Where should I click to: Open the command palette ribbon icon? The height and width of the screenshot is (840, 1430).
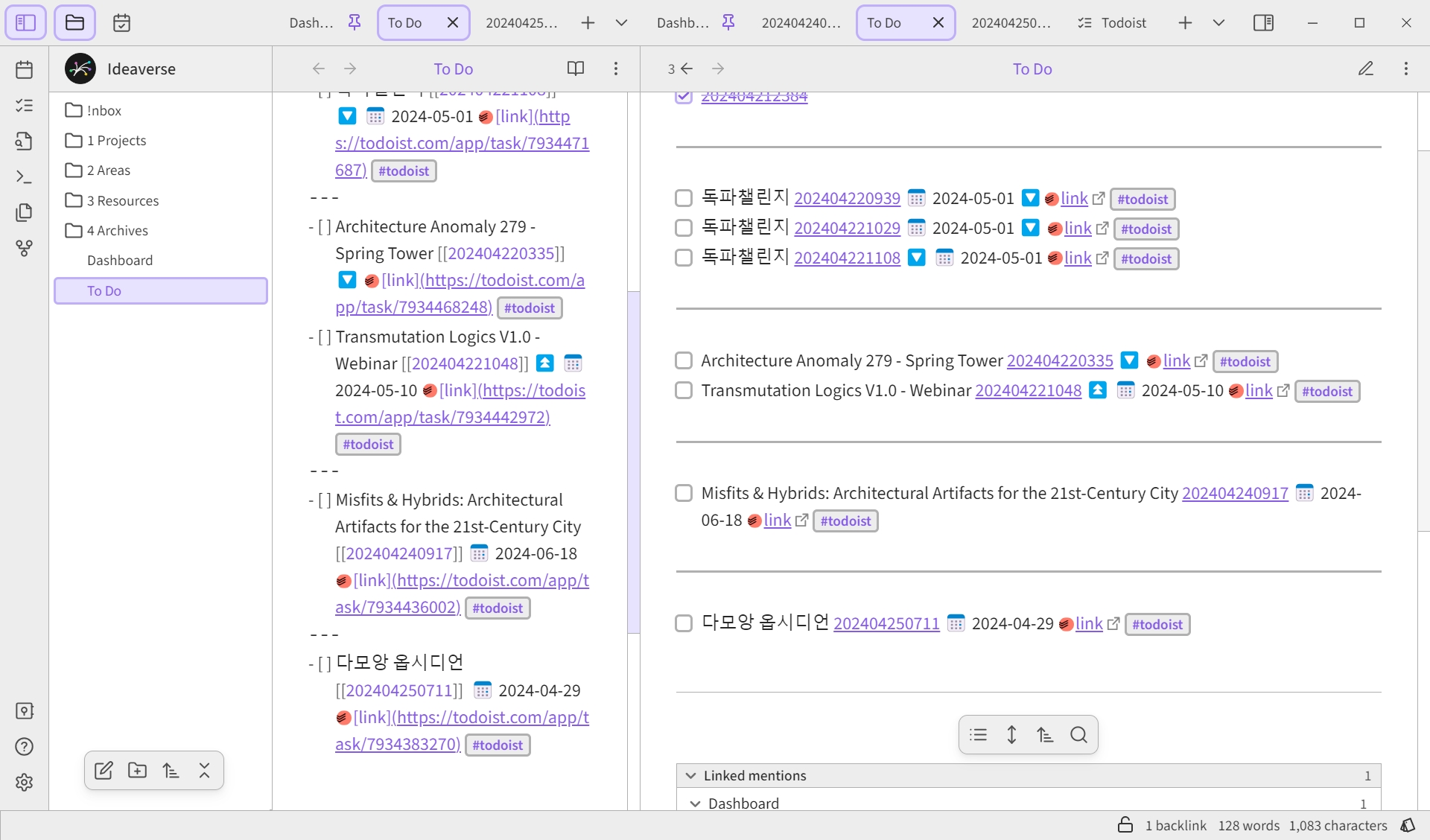(x=24, y=176)
